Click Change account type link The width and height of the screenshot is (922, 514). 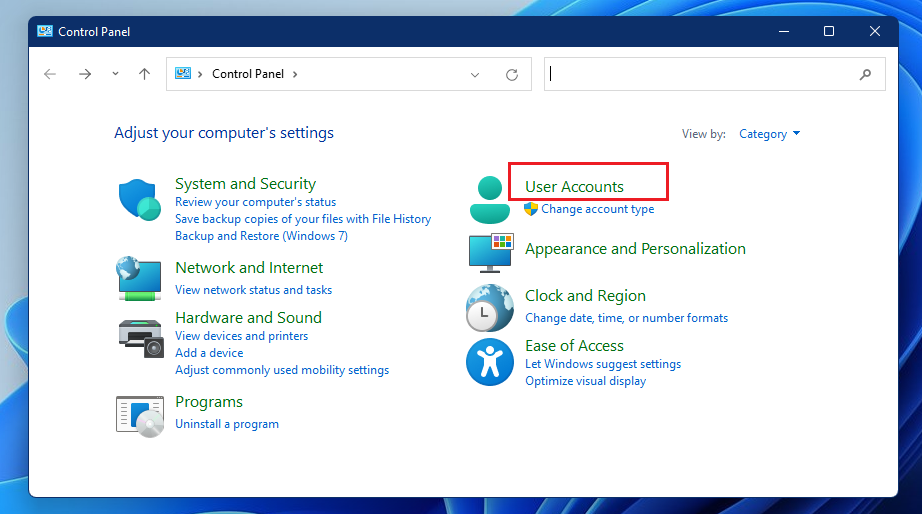597,209
